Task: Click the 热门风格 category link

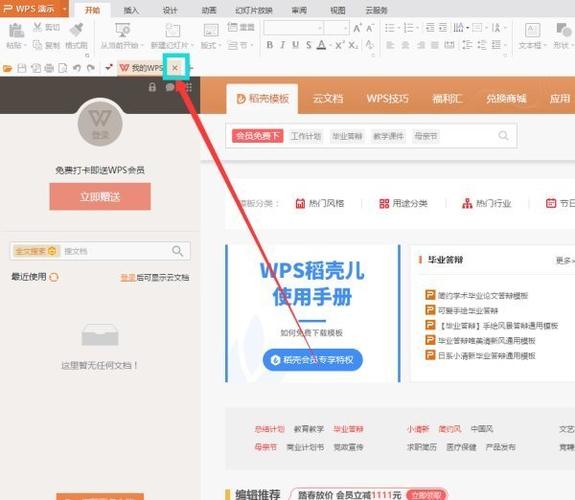Action: coord(319,203)
